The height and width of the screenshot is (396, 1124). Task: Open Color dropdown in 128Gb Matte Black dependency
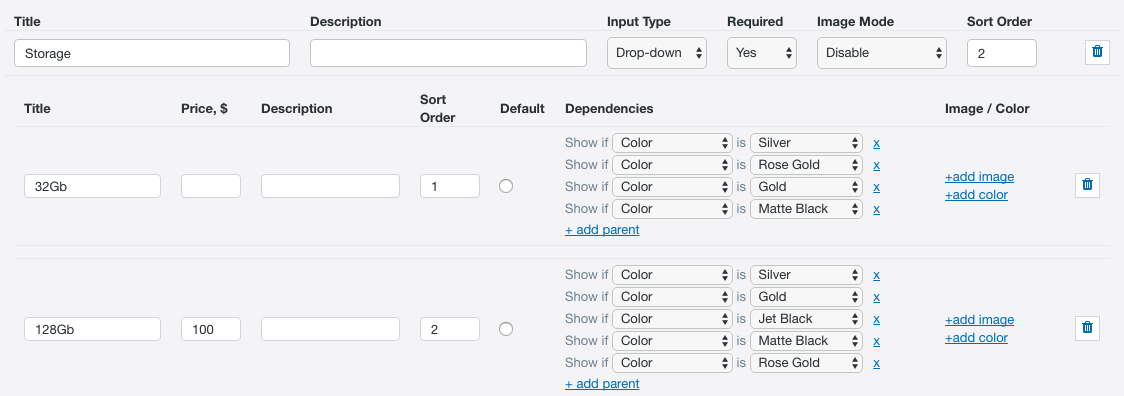672,341
